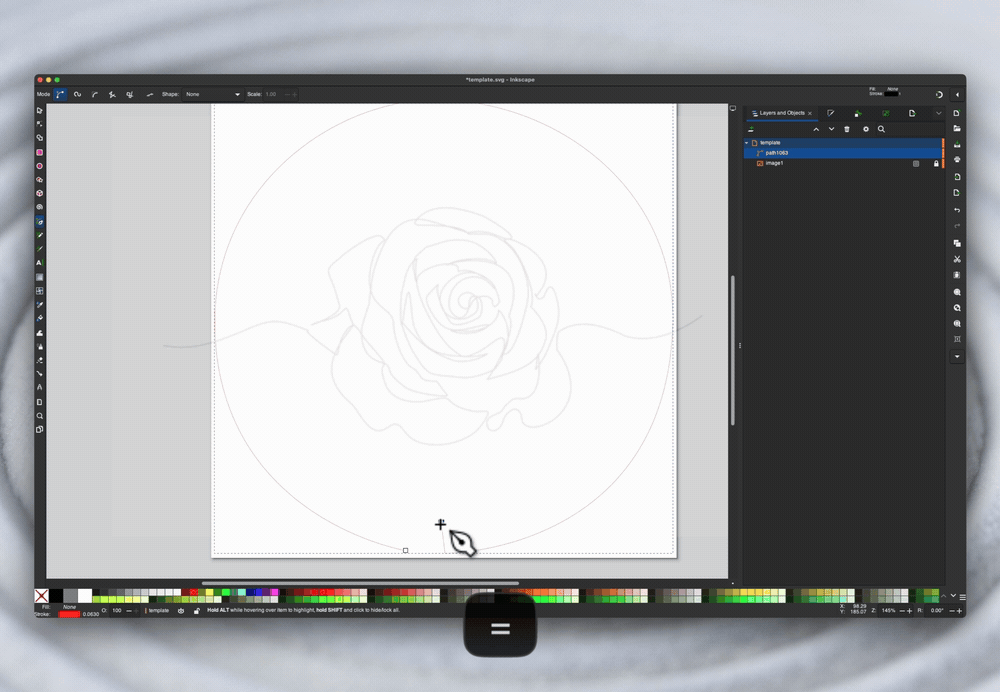Screen dimensions: 1000x692
Task: Select the Gradient tool
Action: pyautogui.click(x=40, y=277)
